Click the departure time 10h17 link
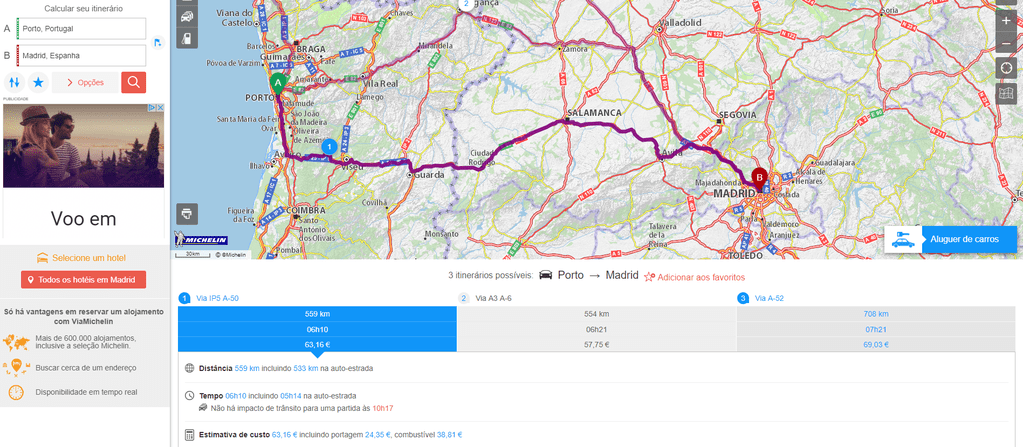 coord(382,408)
